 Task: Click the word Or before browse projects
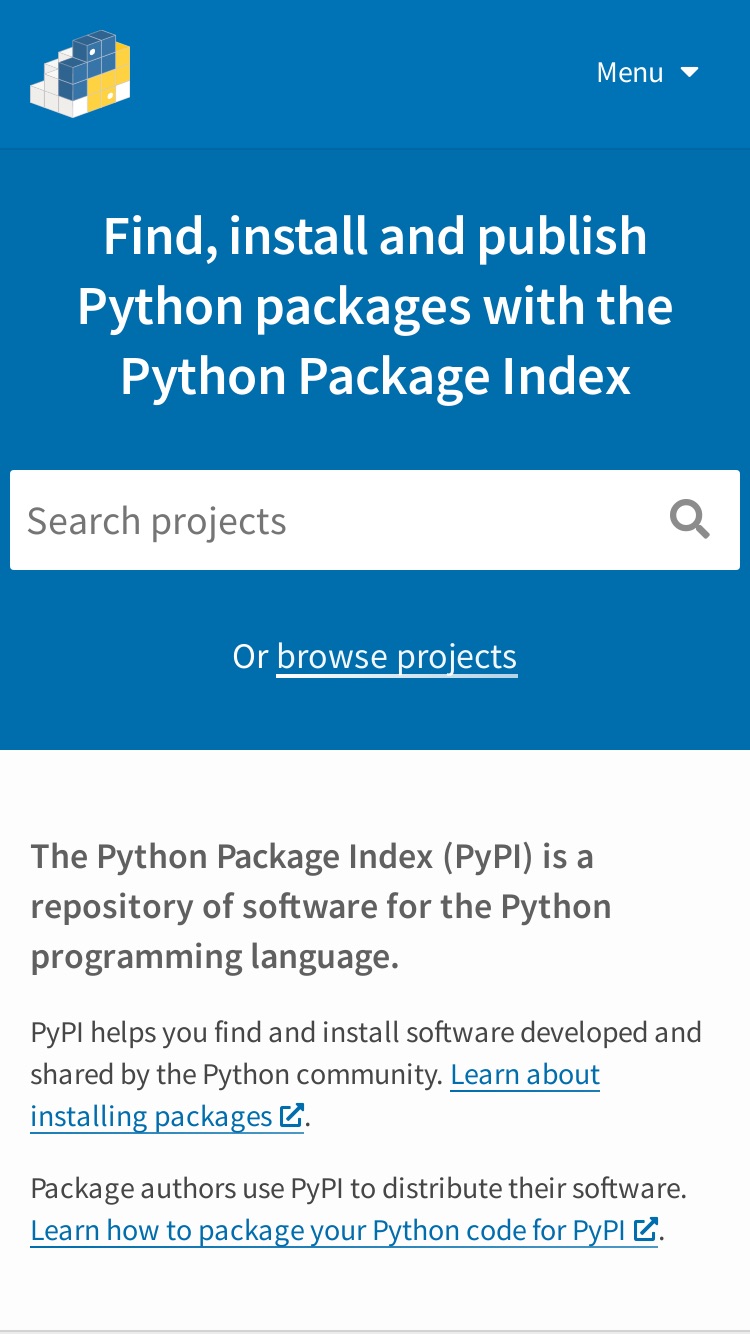coord(250,656)
